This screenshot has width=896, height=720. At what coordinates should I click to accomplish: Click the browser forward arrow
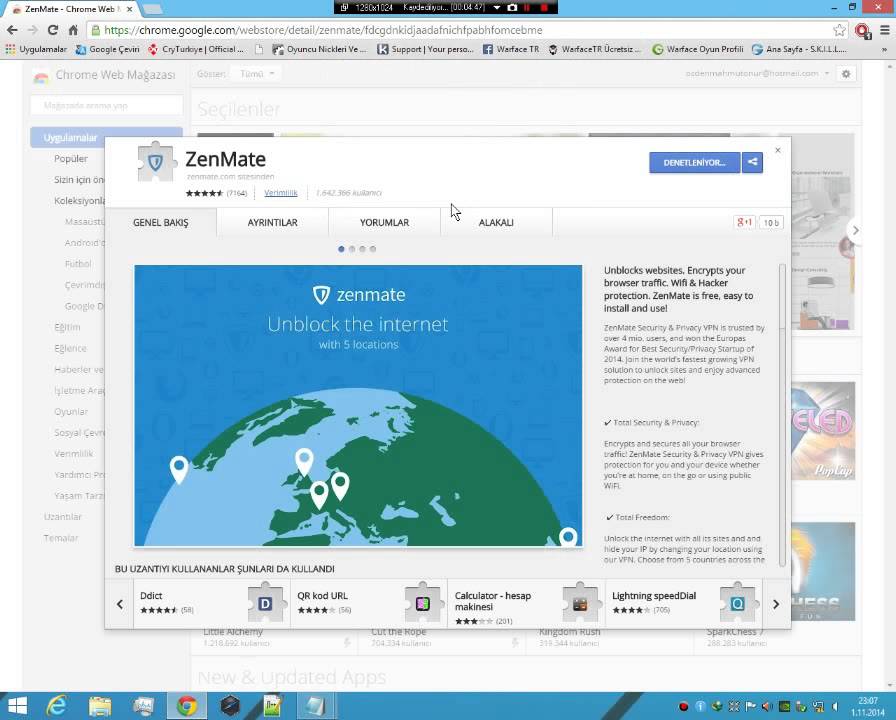point(33,30)
